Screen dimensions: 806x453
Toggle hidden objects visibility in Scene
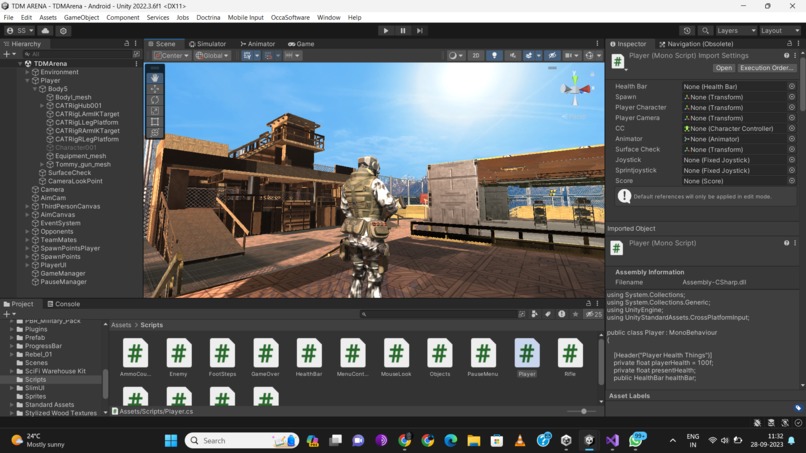coord(552,56)
